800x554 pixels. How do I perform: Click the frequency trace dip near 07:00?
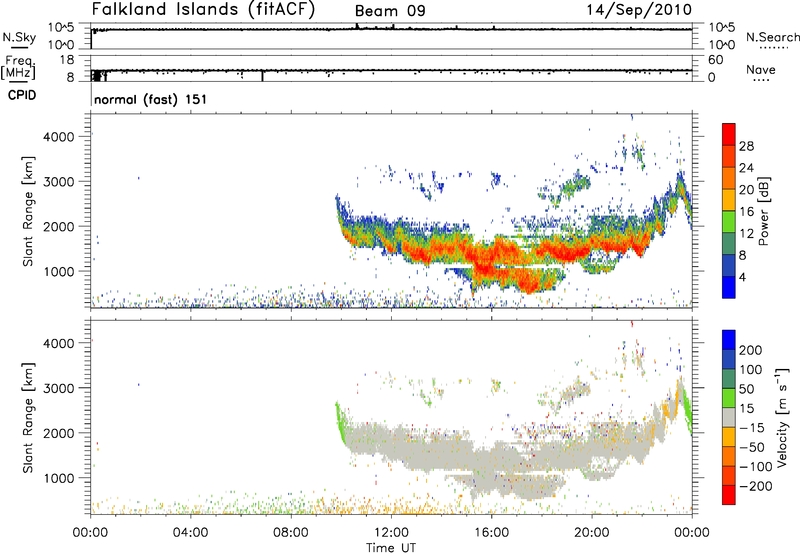[262, 75]
